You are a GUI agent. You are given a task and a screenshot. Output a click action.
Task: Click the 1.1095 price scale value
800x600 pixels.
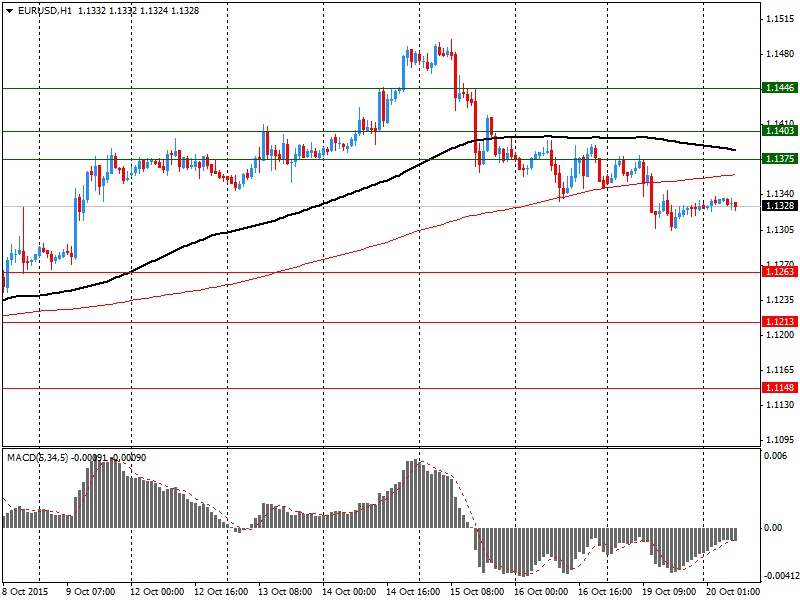tap(780, 440)
